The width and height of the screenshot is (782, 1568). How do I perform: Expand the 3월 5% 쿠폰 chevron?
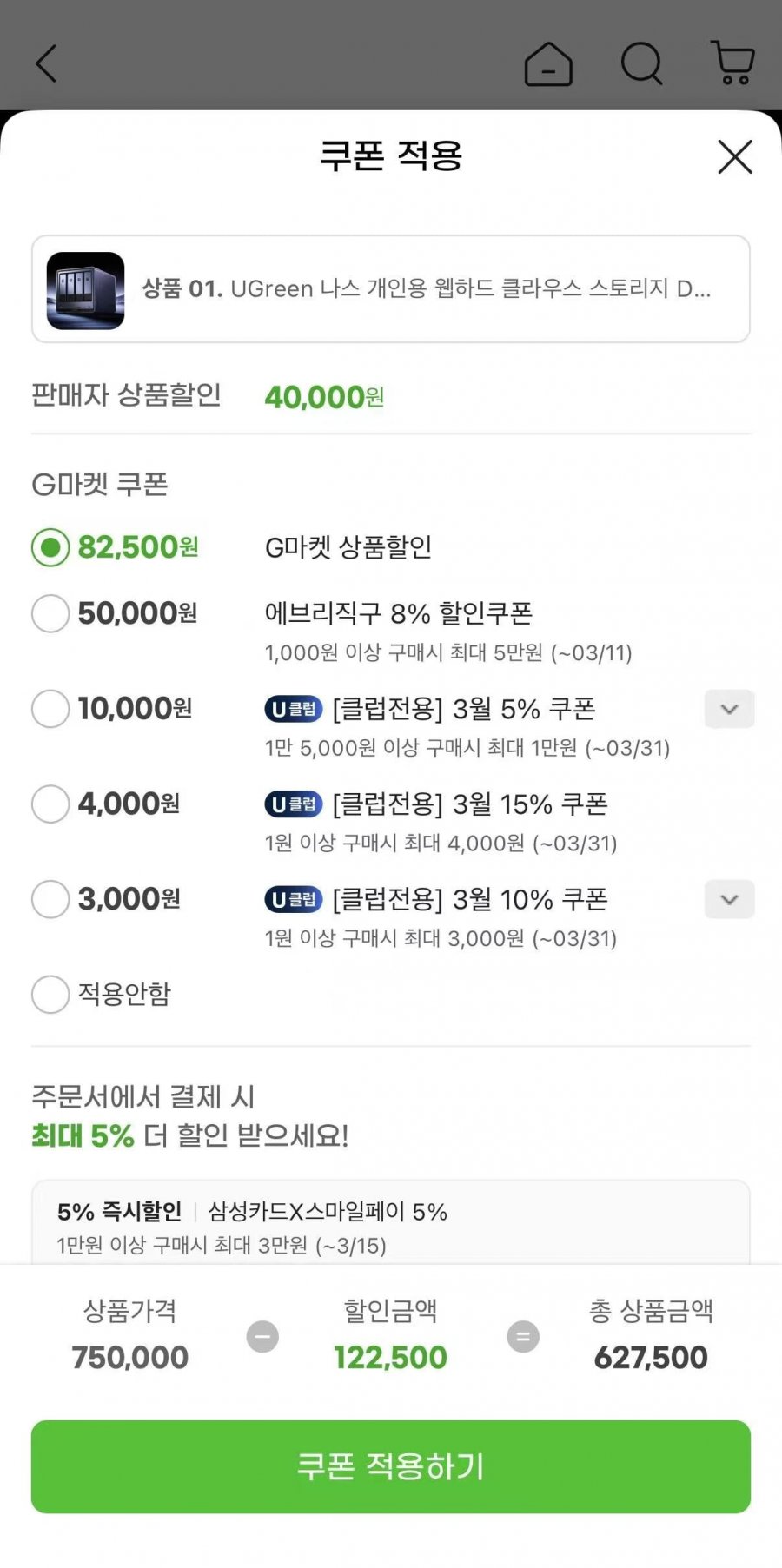click(x=729, y=709)
